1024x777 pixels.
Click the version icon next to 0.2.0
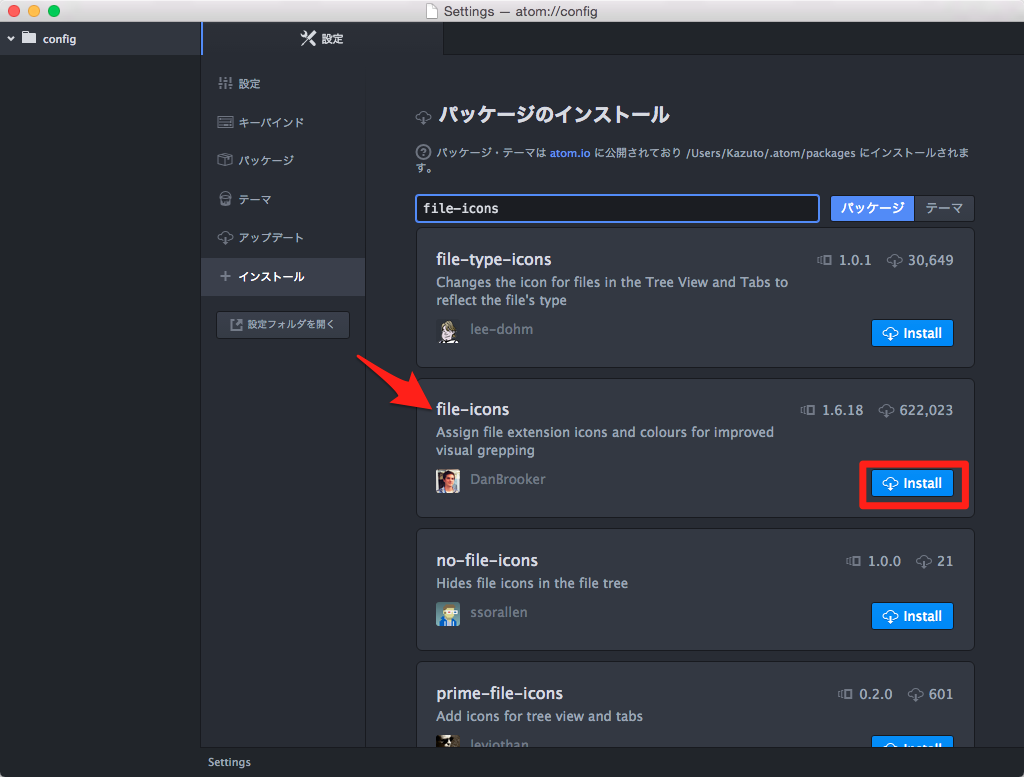pyautogui.click(x=845, y=694)
